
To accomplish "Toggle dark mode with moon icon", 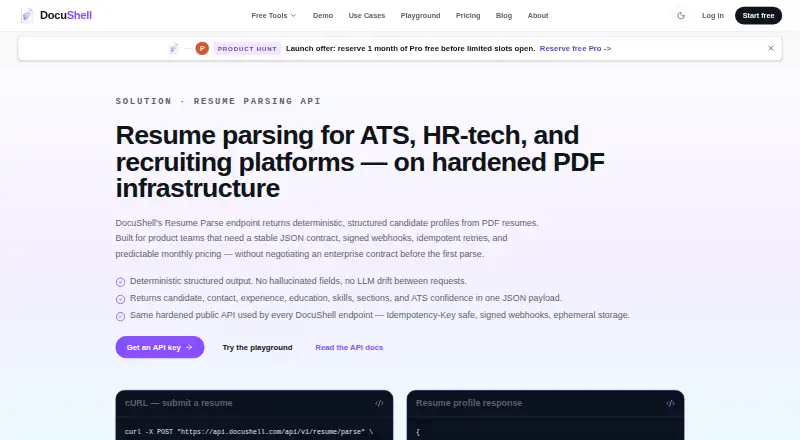I will coord(681,16).
